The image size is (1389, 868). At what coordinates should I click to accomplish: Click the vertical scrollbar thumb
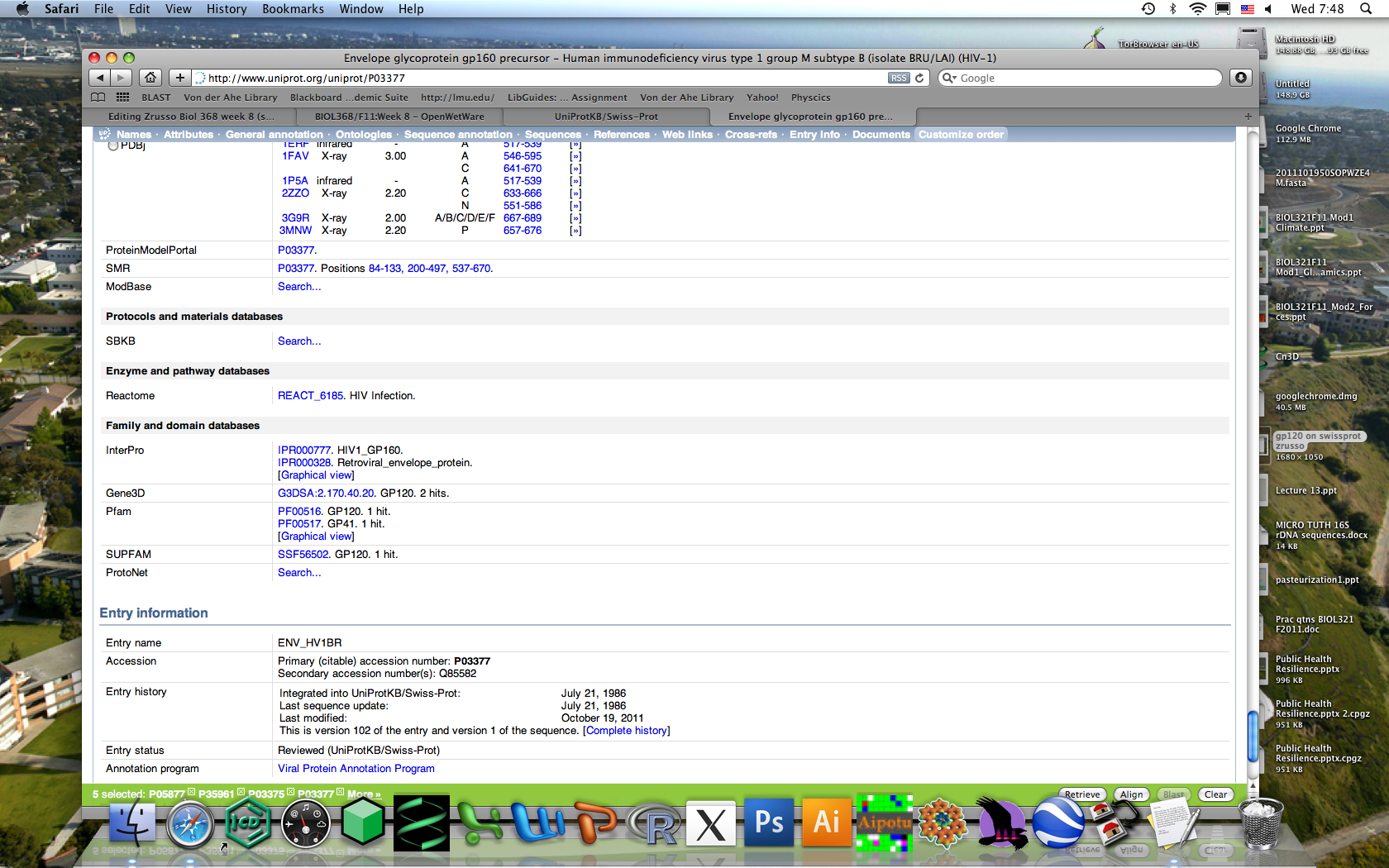(1253, 732)
